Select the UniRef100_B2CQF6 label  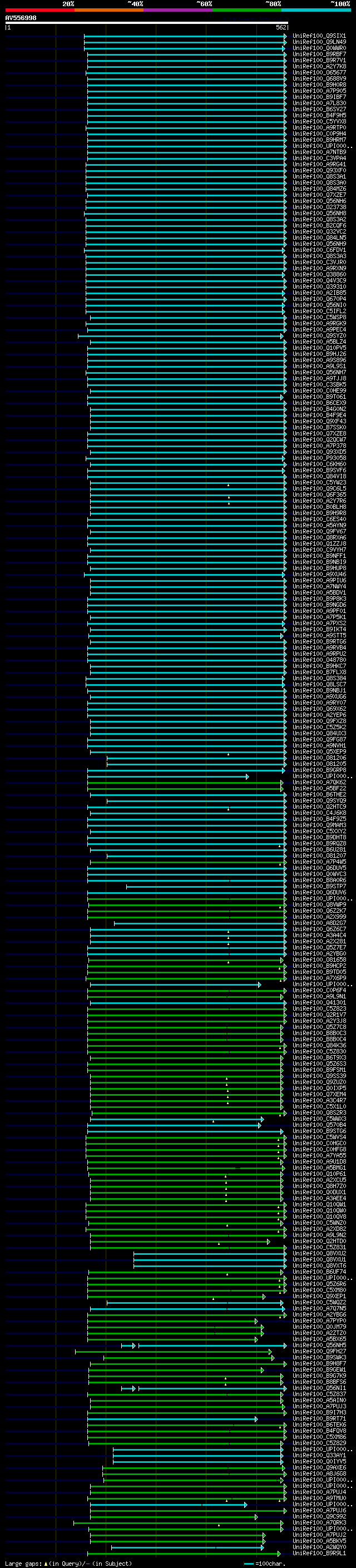point(319,225)
